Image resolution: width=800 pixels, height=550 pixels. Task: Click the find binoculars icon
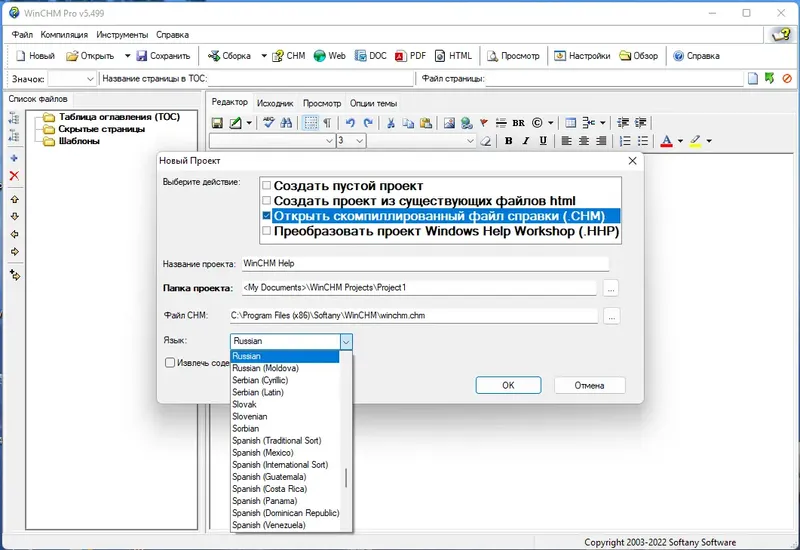(x=286, y=123)
